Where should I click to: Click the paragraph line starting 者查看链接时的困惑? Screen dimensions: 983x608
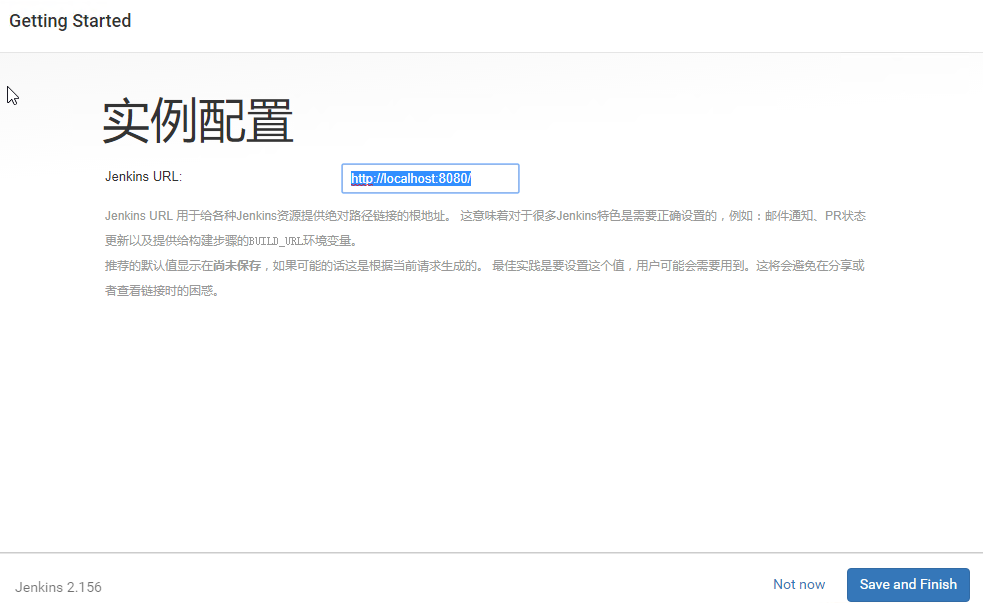coord(162,291)
